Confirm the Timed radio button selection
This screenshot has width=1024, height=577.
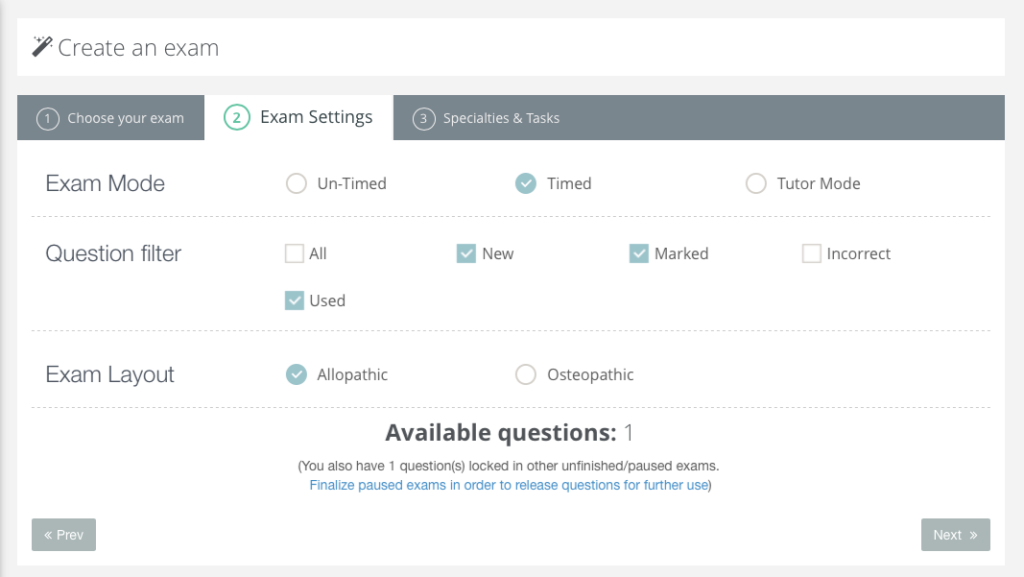point(526,184)
